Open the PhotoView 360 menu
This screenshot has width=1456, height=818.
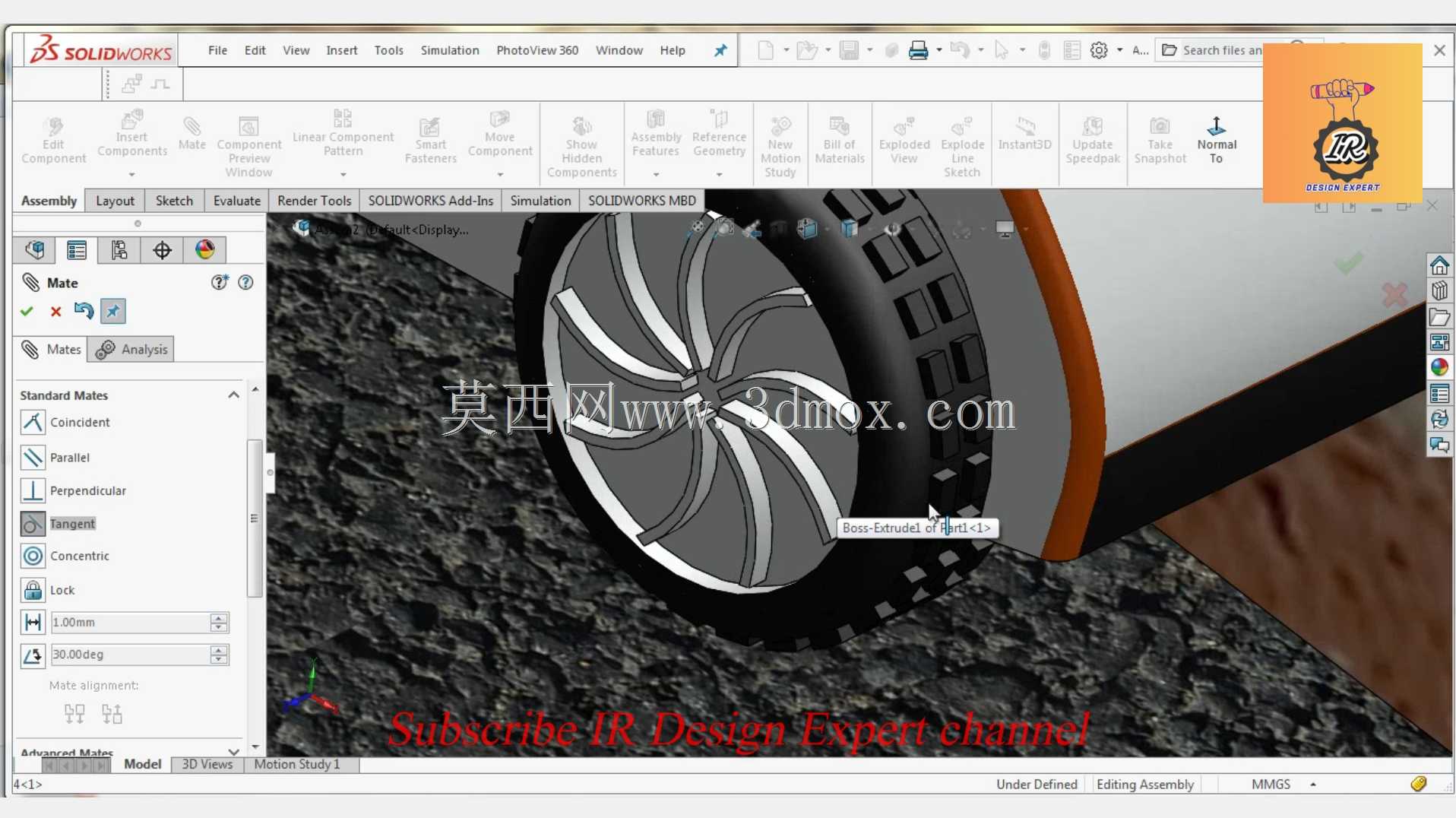tap(537, 50)
